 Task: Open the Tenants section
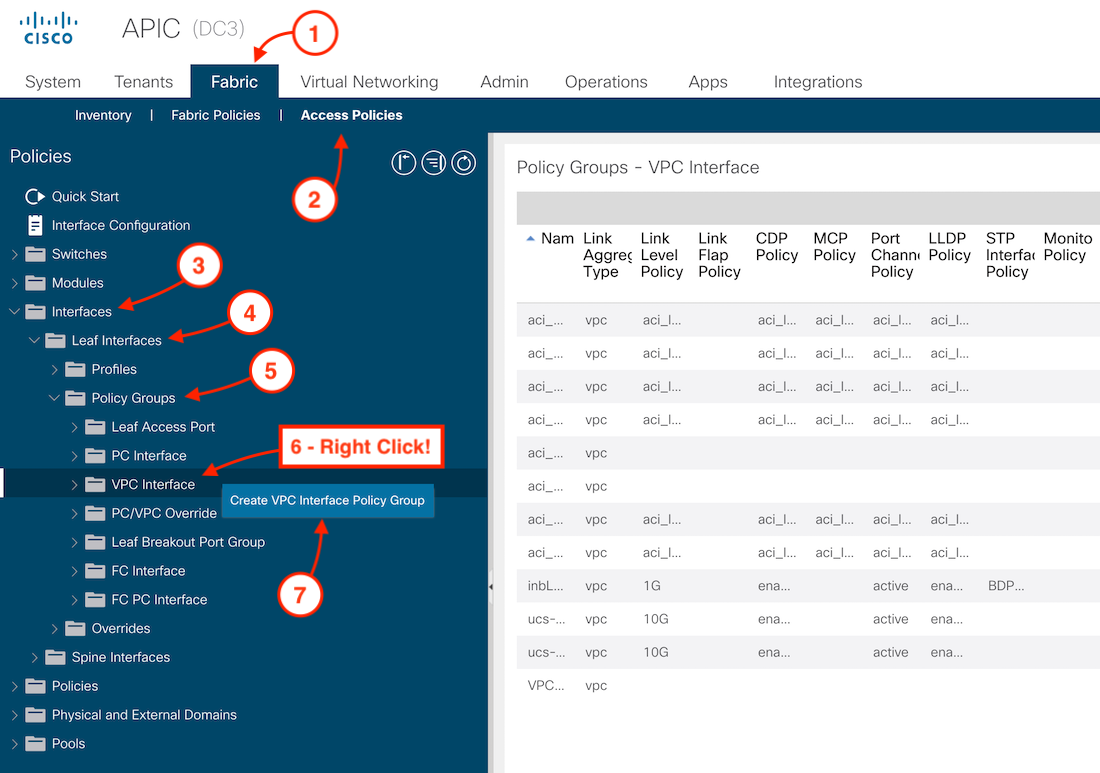143,81
